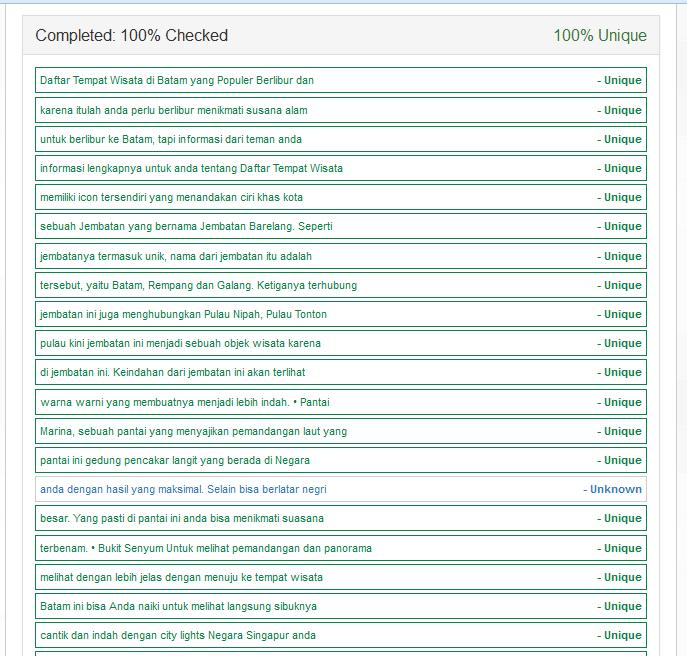This screenshot has height=656, width=687.
Task: Click the 'Daftar Tempat Wisata di Batam' result row
Action: pyautogui.click(x=177, y=80)
